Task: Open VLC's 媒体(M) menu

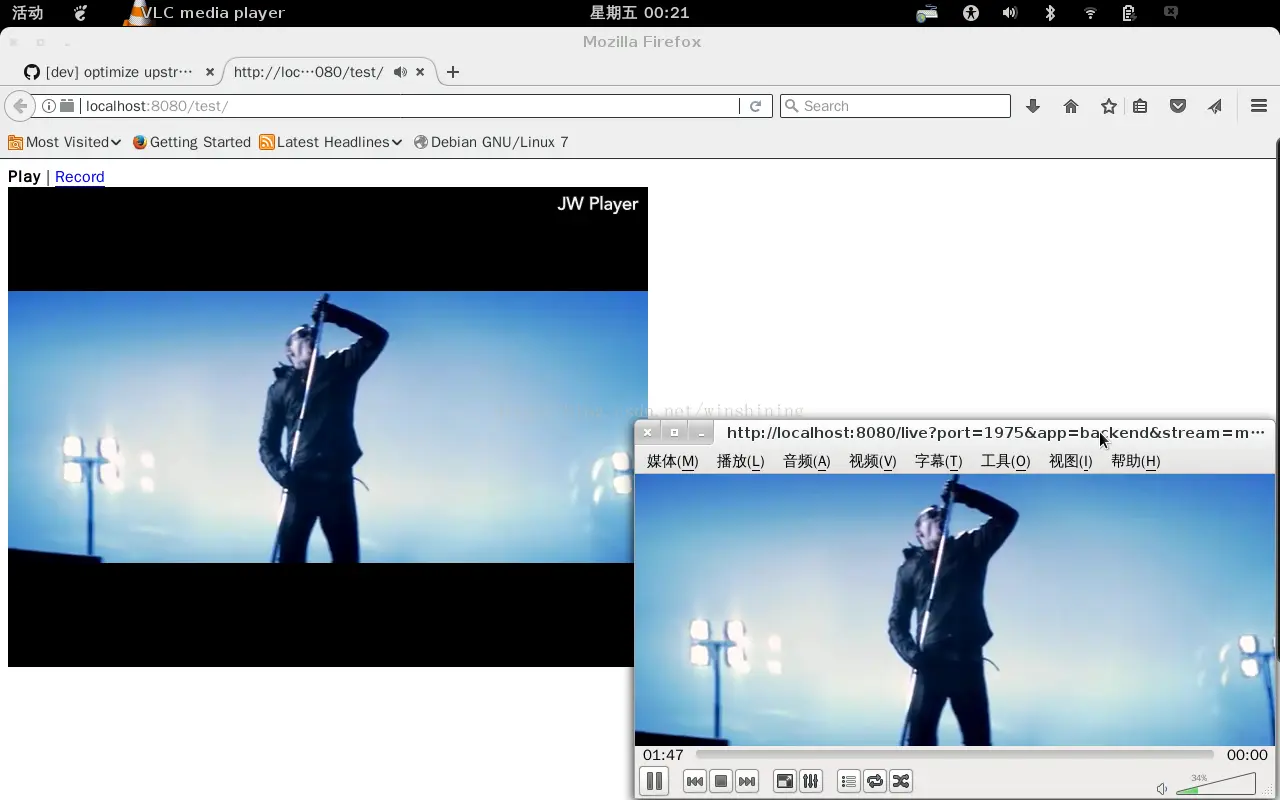Action: click(x=671, y=461)
